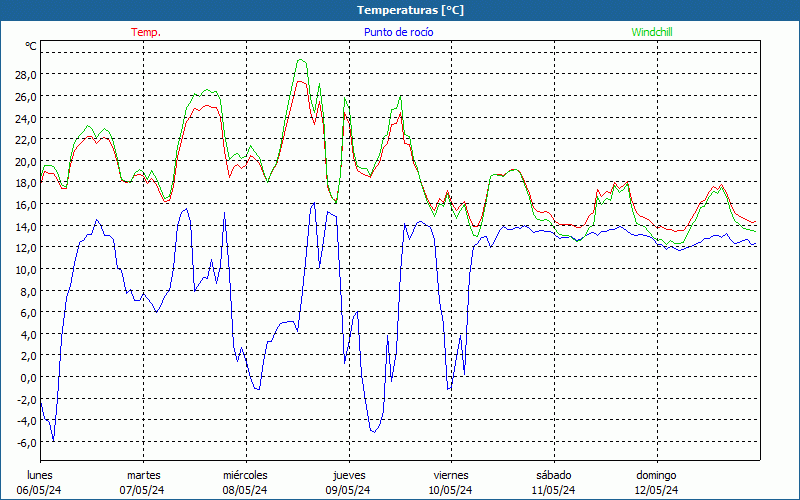Click the 'martes' day label
This screenshot has width=800, height=500.
click(143, 475)
